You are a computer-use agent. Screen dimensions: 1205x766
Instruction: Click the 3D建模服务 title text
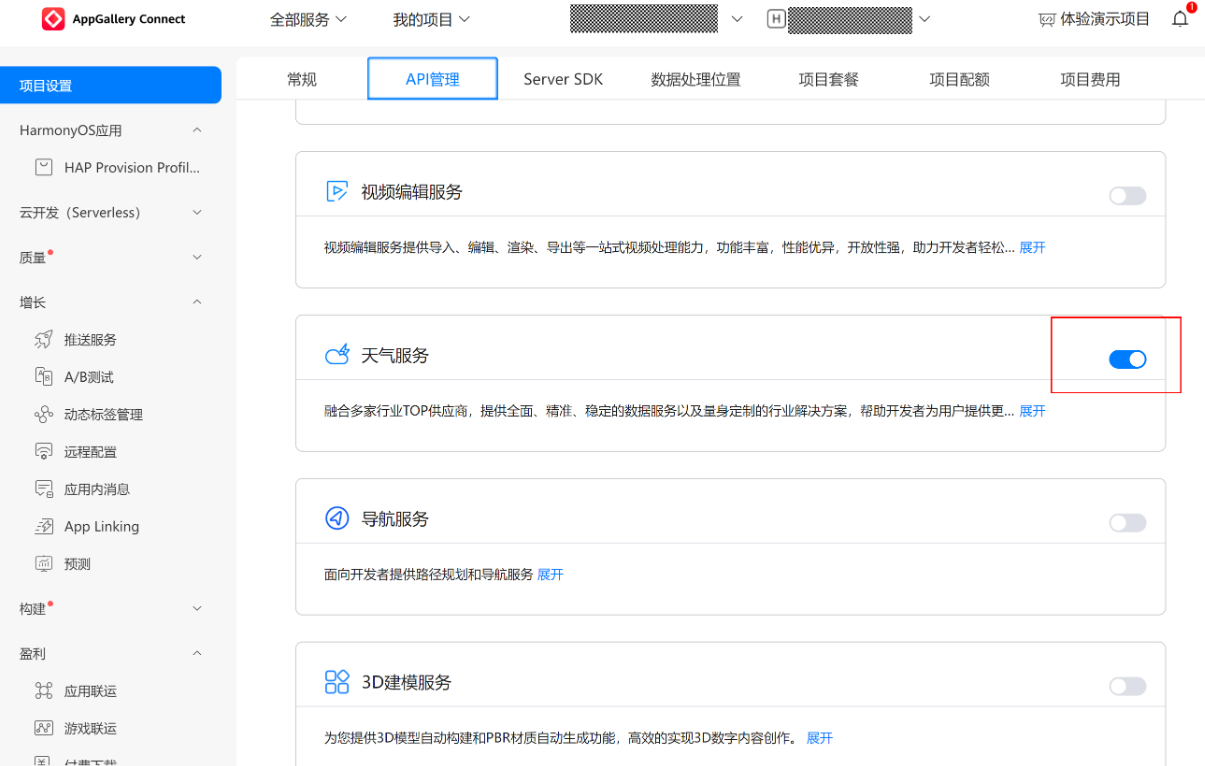click(x=406, y=682)
